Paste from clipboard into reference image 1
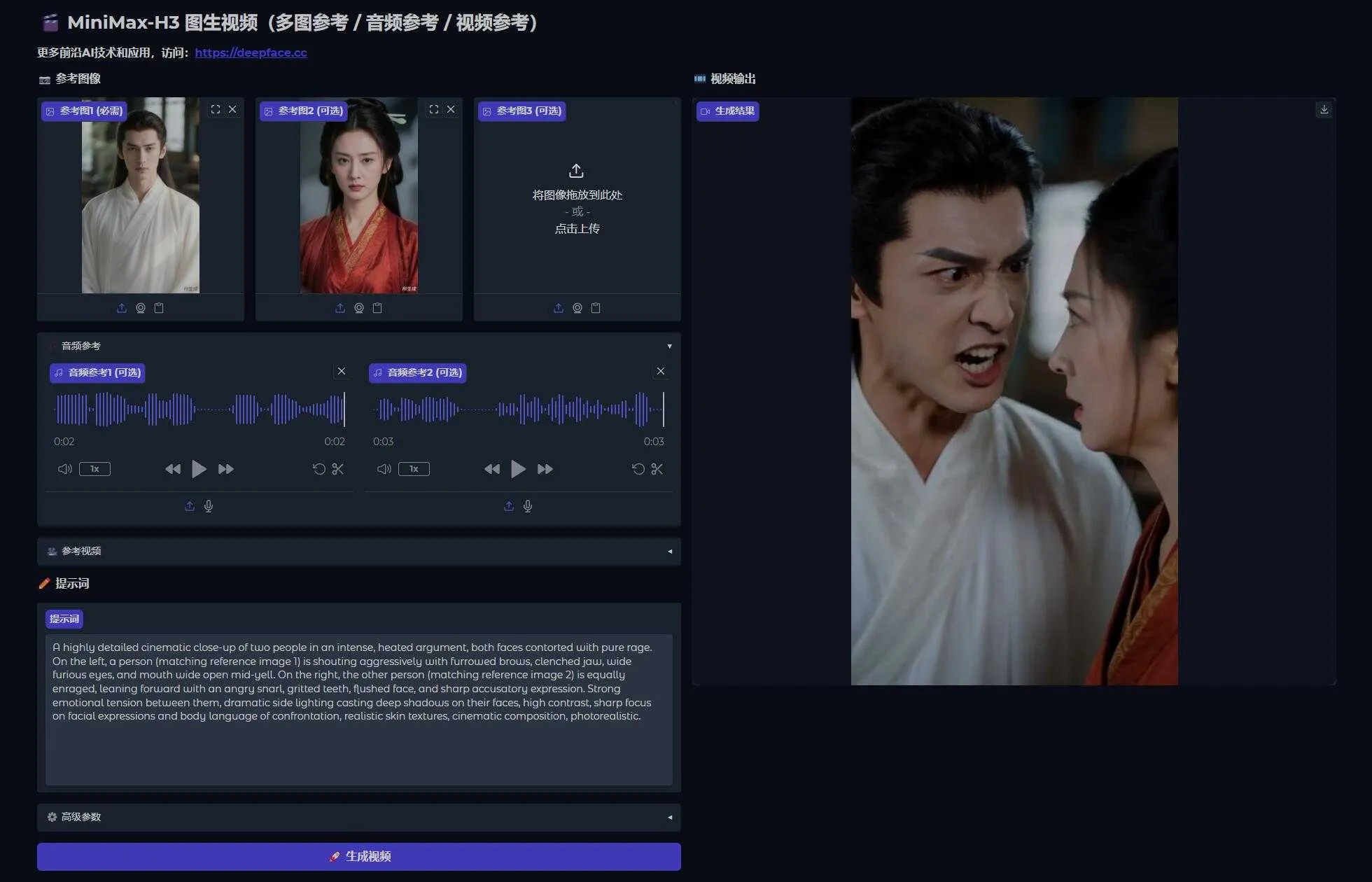The height and width of the screenshot is (882, 1372). coord(159,308)
